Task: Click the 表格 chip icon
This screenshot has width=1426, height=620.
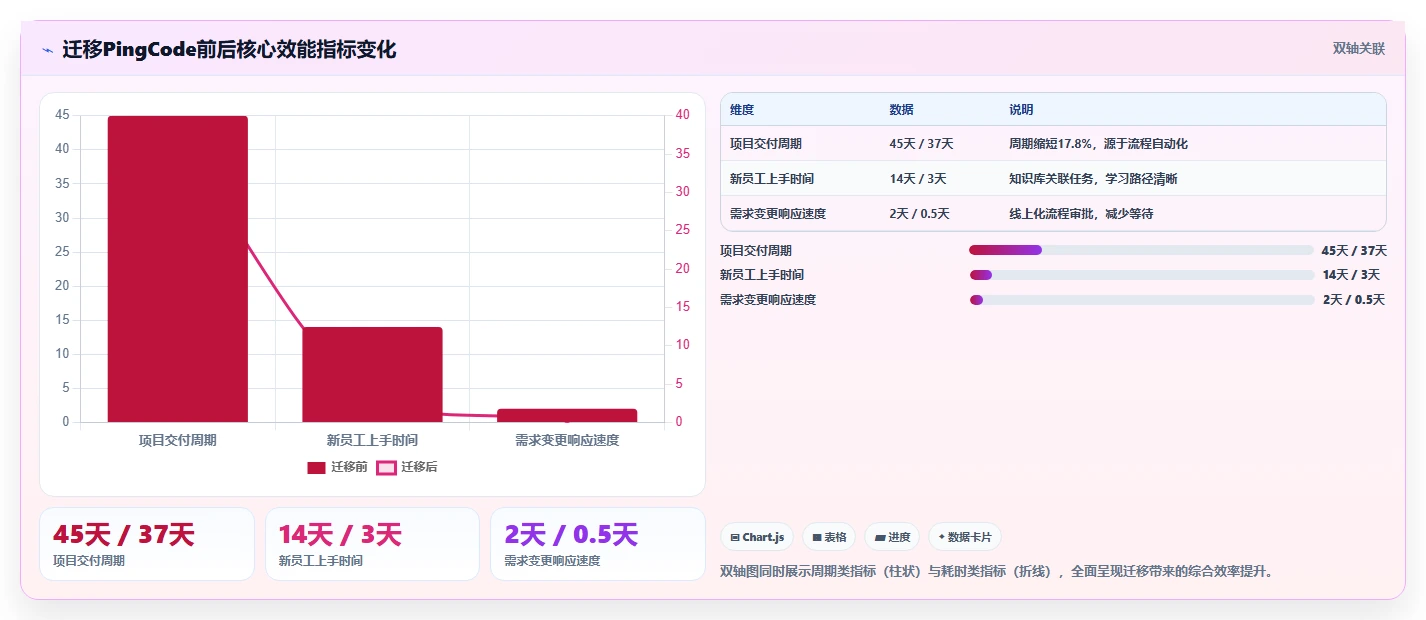Action: 817,538
